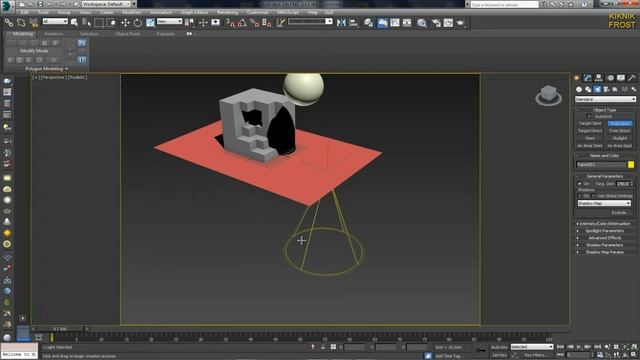Viewport: 640px width, 360px height.
Task: Select the Move tool in main toolbar
Action: (x=125, y=23)
